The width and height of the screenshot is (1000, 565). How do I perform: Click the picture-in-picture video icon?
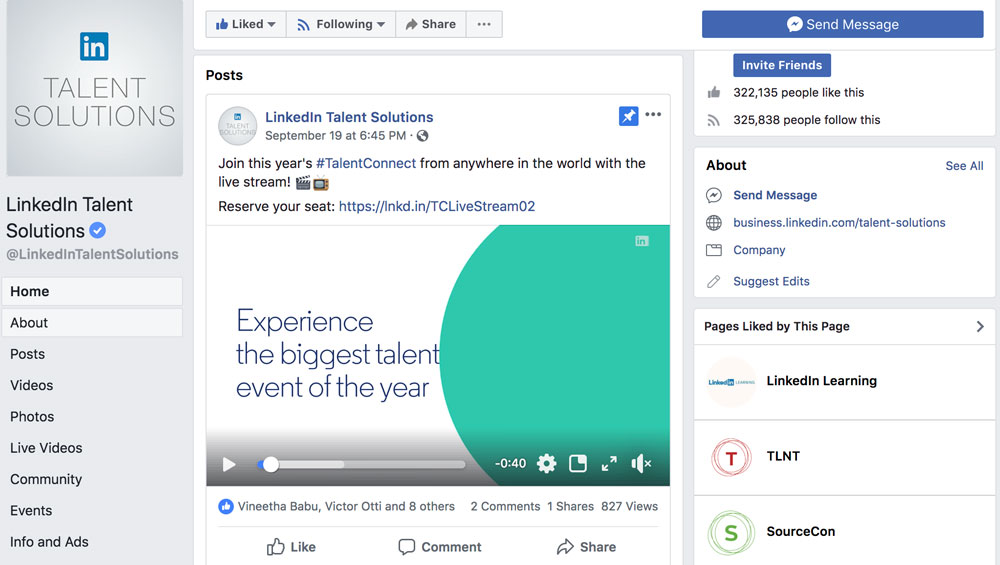tap(577, 464)
